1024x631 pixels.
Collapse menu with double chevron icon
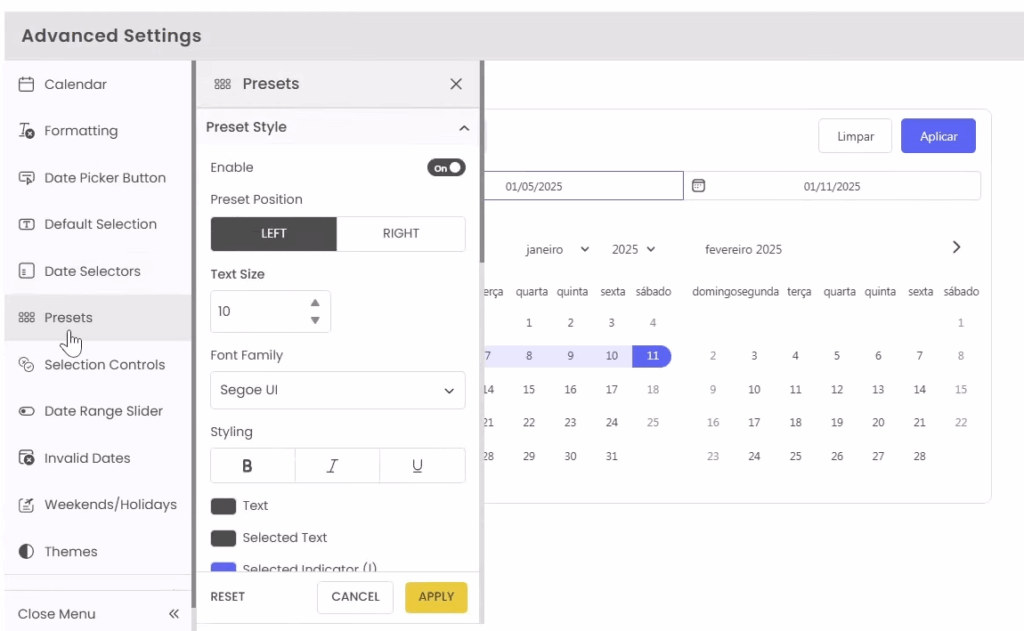(174, 613)
